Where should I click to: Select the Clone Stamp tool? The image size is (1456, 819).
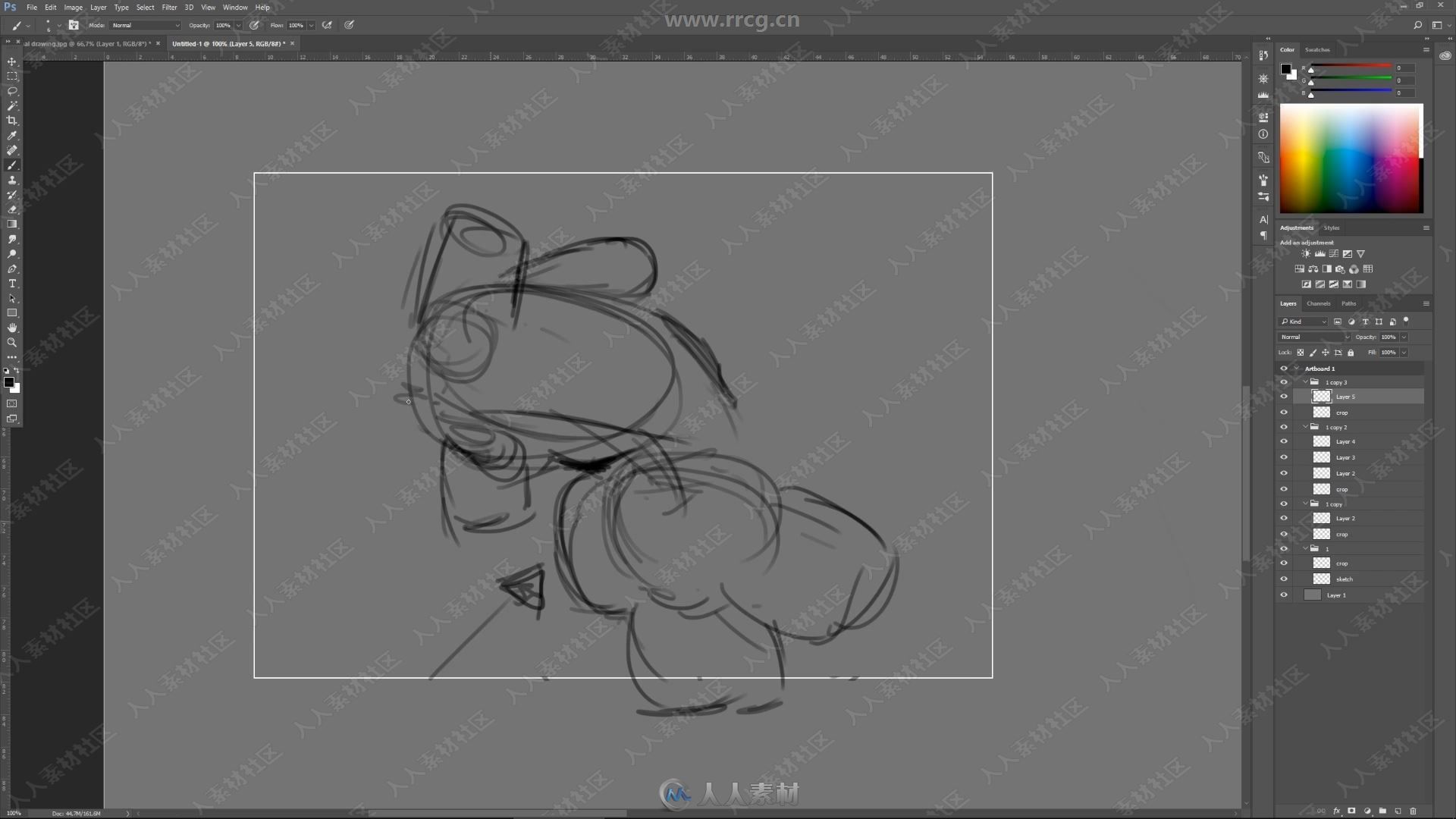(x=12, y=180)
